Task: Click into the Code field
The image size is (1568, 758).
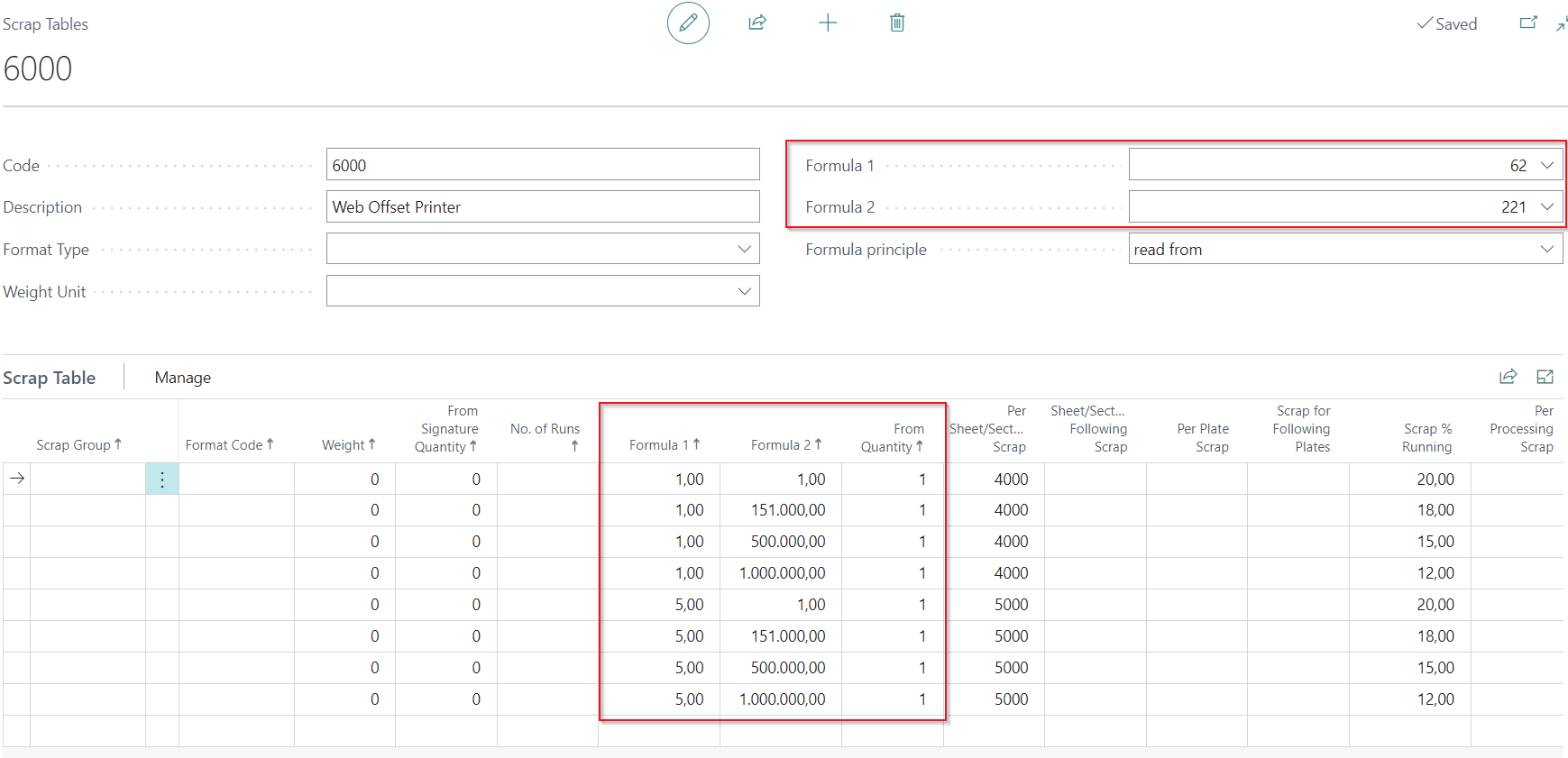Action: (543, 165)
